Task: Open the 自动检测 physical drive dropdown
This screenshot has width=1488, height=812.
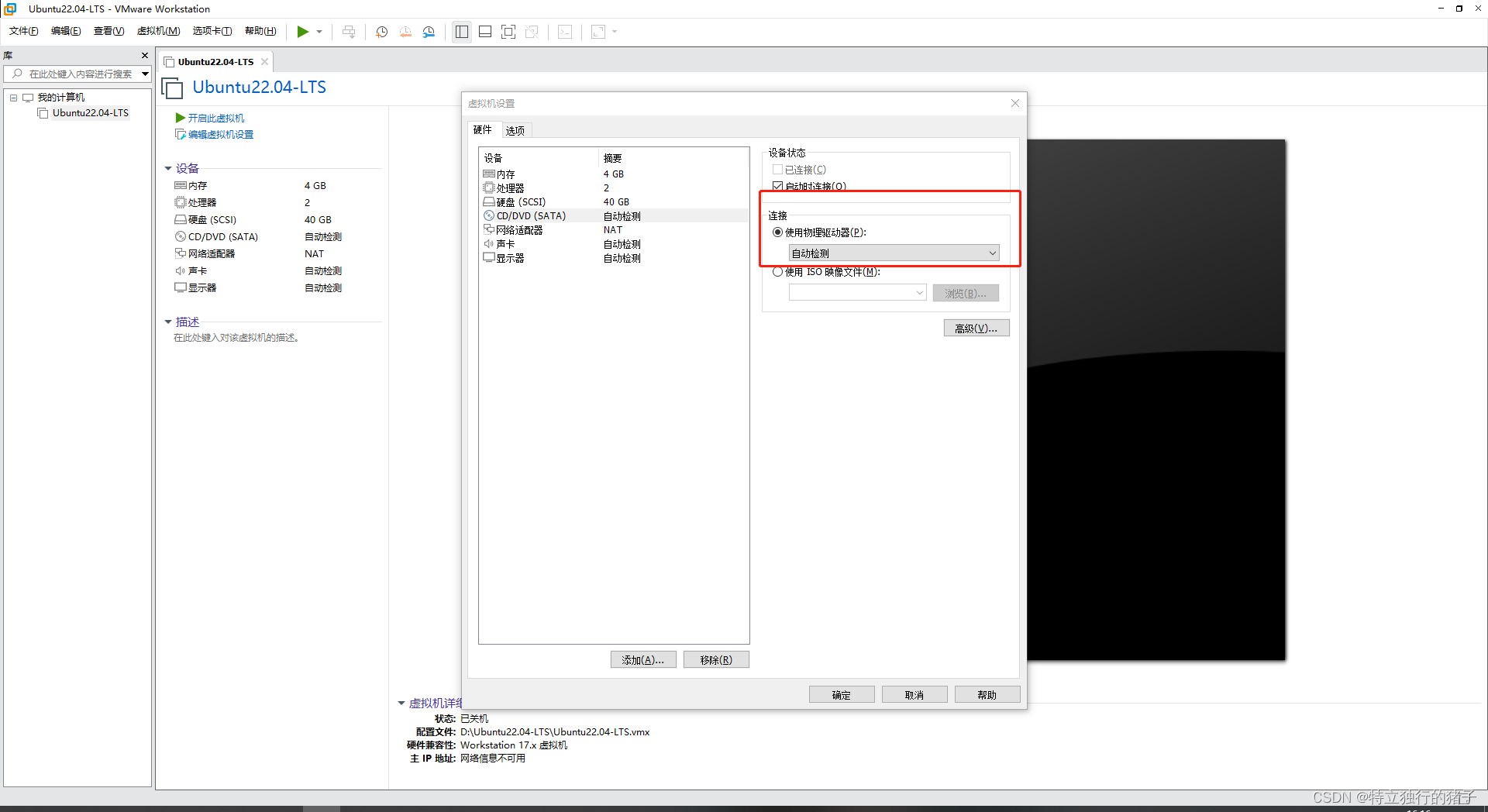Action: 894,253
